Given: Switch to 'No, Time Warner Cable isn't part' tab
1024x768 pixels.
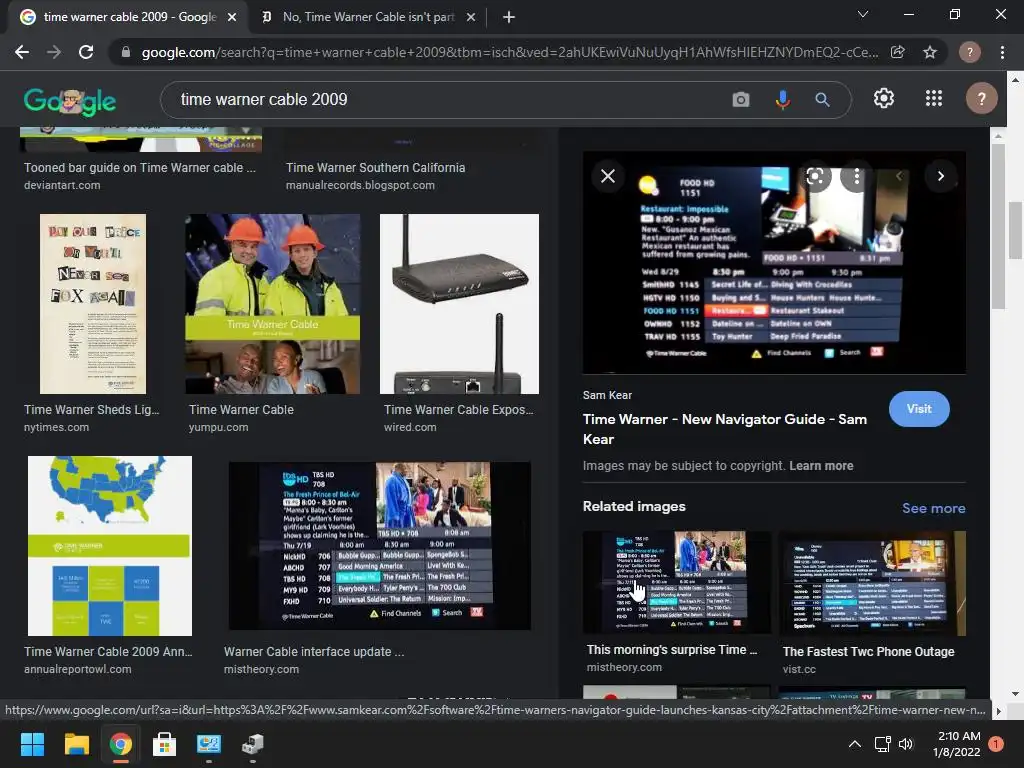Looking at the screenshot, I should pos(367,17).
